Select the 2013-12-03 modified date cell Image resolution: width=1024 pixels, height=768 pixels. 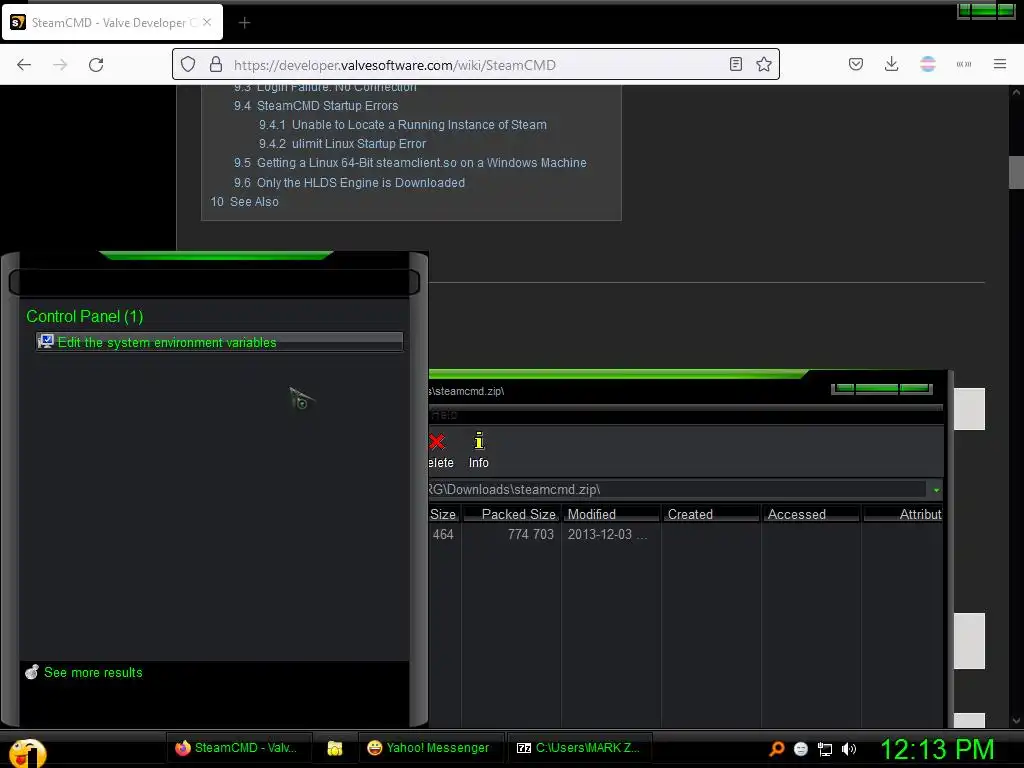point(607,534)
